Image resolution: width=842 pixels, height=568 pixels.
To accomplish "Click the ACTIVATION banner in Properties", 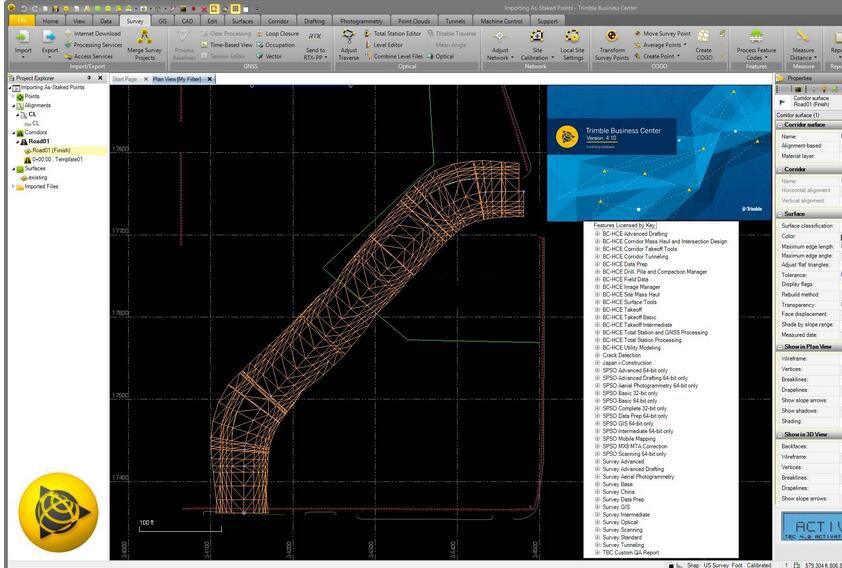I will [x=811, y=526].
